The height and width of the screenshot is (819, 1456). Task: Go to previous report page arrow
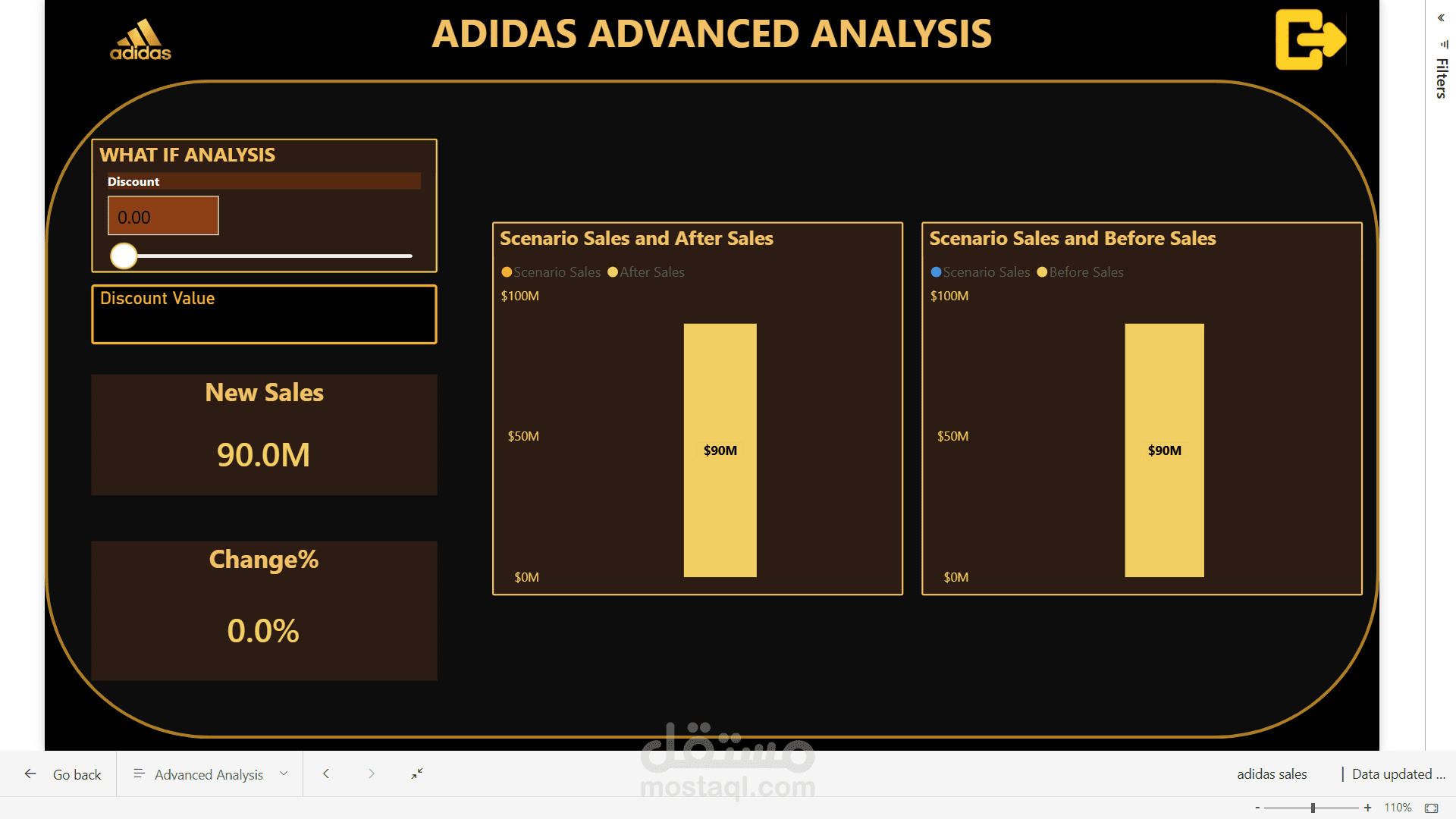326,773
